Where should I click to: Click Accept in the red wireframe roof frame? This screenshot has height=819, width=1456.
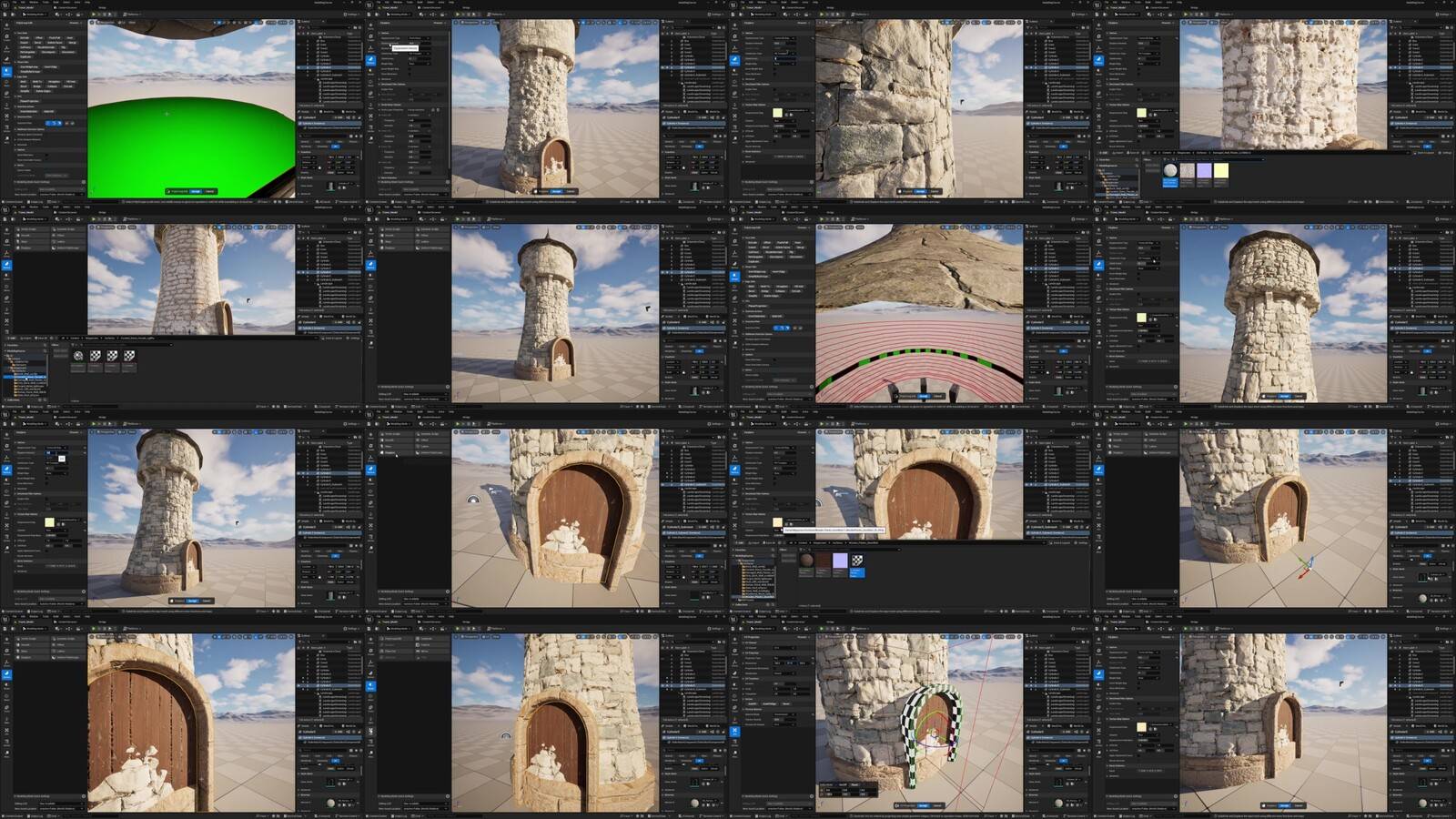923,396
